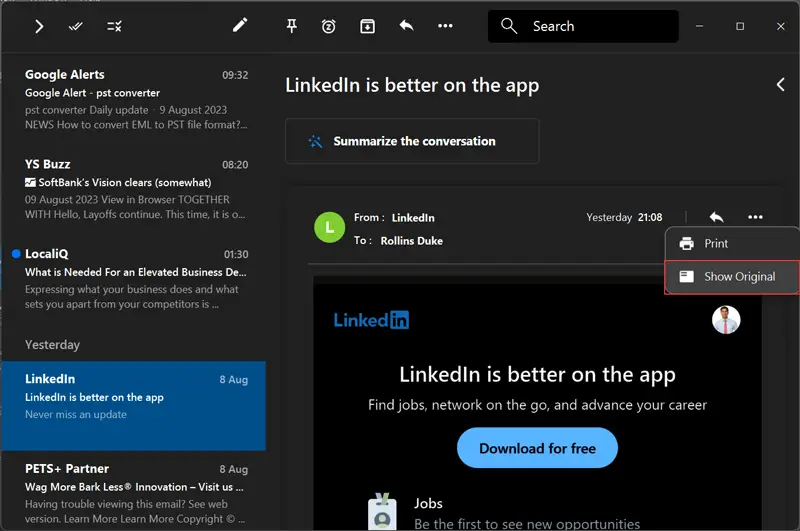
Task: Archive the open email
Action: click(x=367, y=26)
